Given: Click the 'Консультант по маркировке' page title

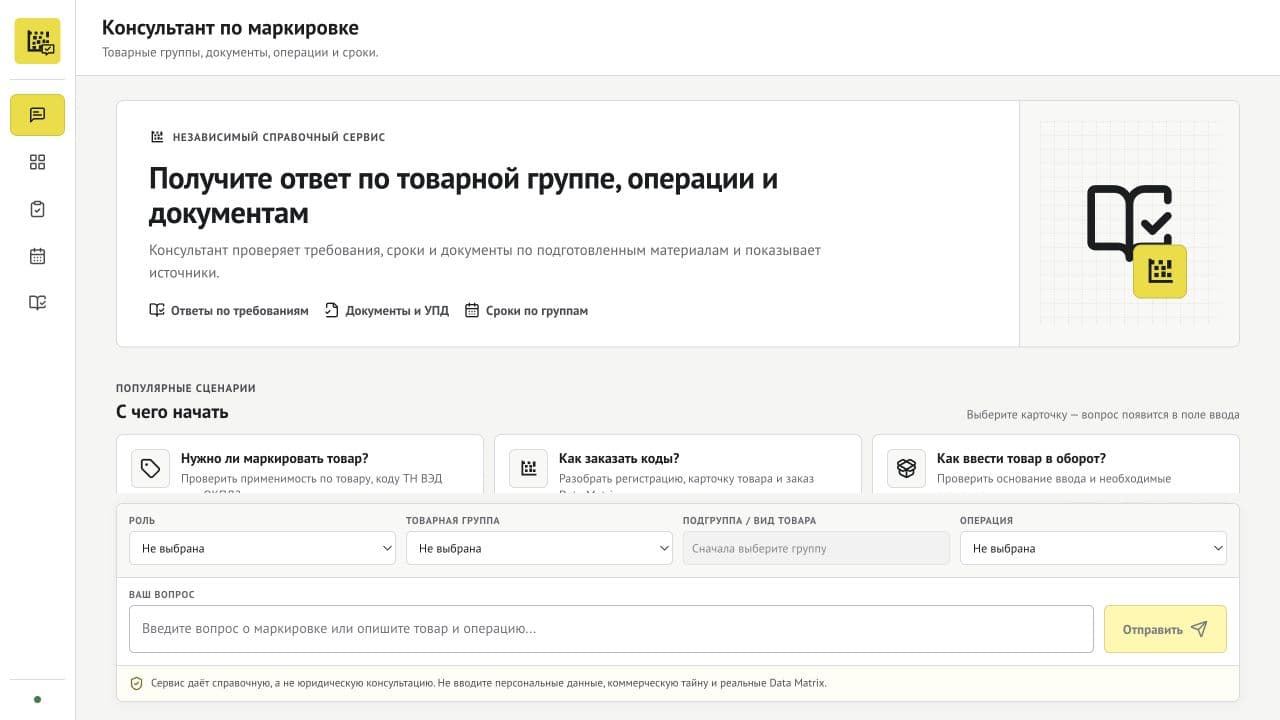Looking at the screenshot, I should (x=230, y=28).
